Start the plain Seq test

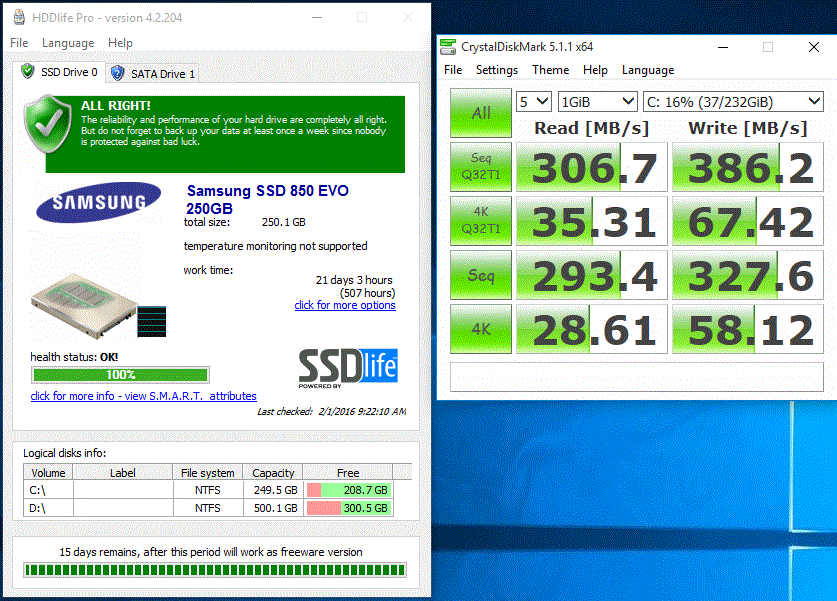coord(481,275)
